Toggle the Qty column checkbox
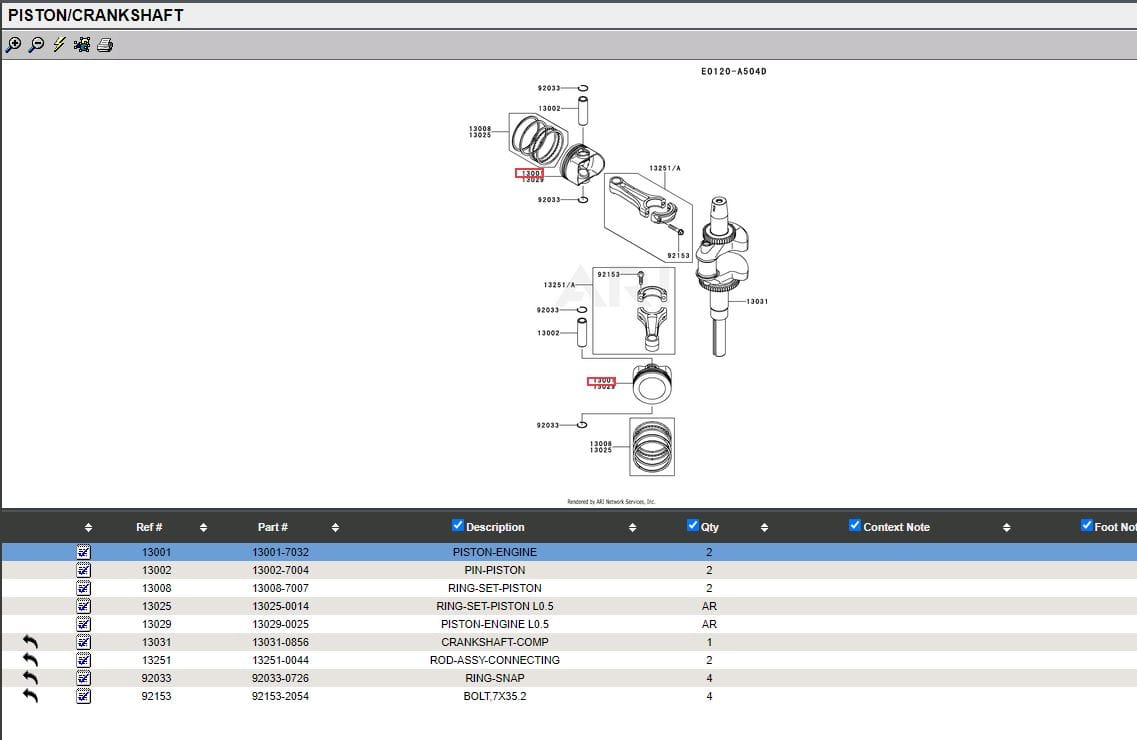This screenshot has width=1137, height=740. tap(693, 525)
